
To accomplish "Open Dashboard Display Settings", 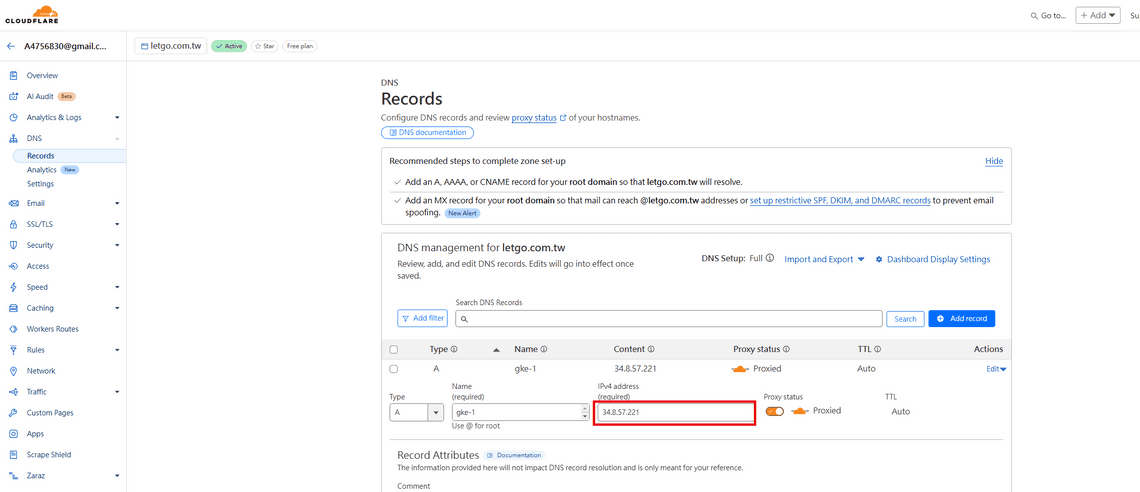I will [933, 259].
